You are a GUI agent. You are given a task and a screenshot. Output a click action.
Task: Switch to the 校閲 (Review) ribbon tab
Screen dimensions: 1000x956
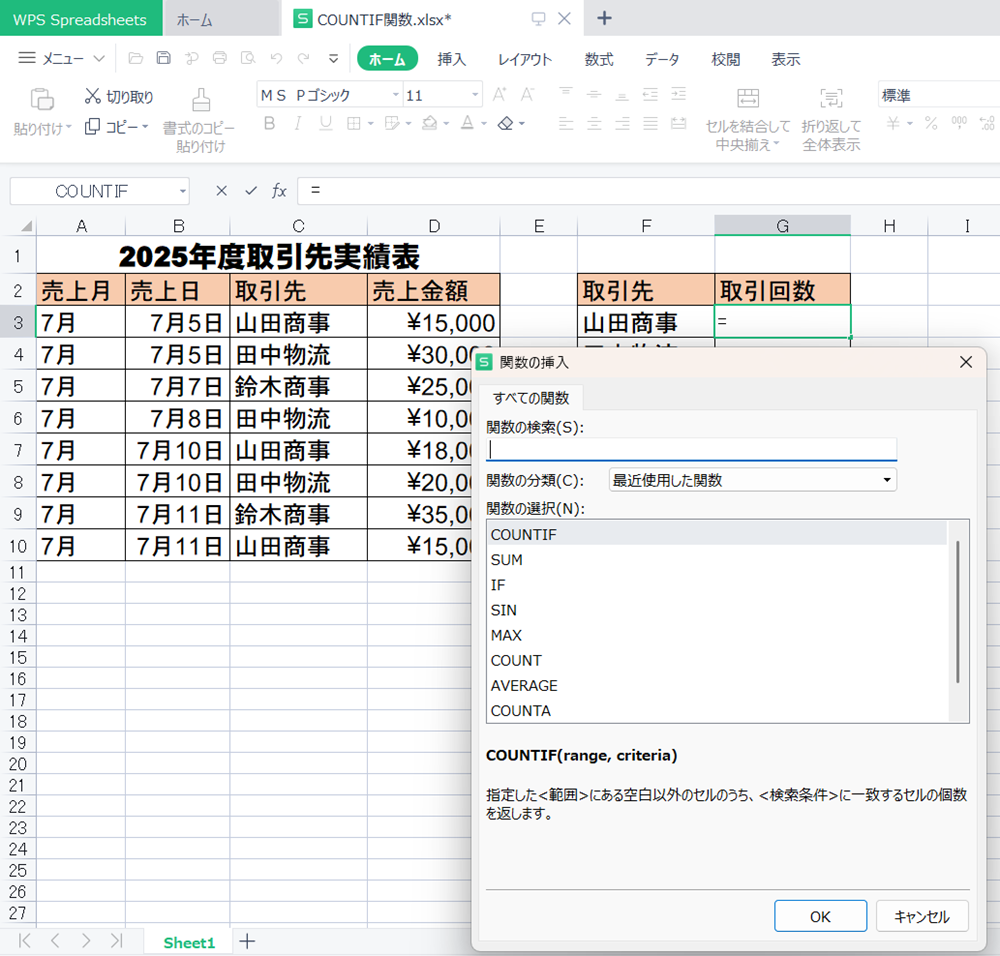tap(726, 59)
